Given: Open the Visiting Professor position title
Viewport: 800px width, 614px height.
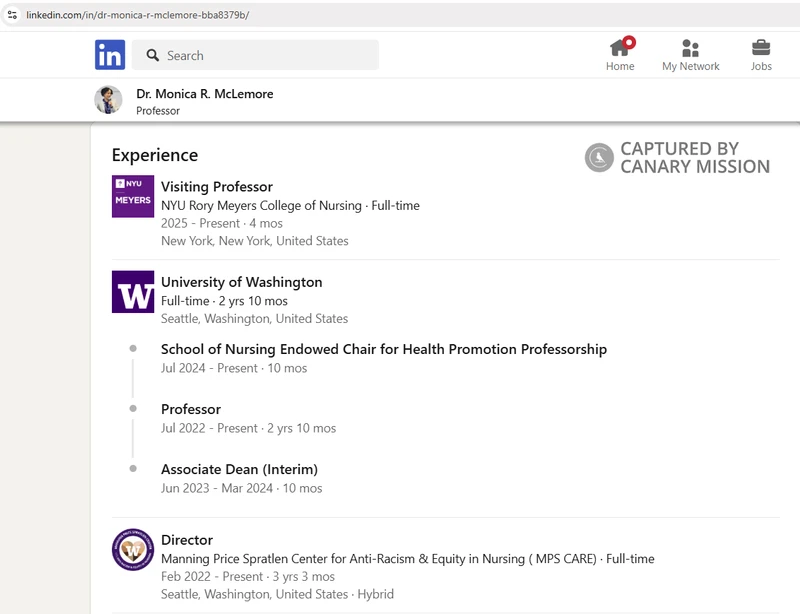Looking at the screenshot, I should pos(217,187).
